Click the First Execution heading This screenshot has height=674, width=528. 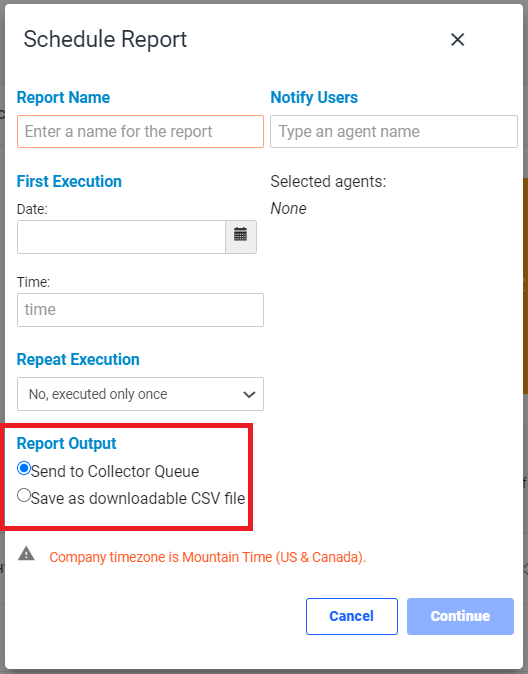[x=69, y=181]
